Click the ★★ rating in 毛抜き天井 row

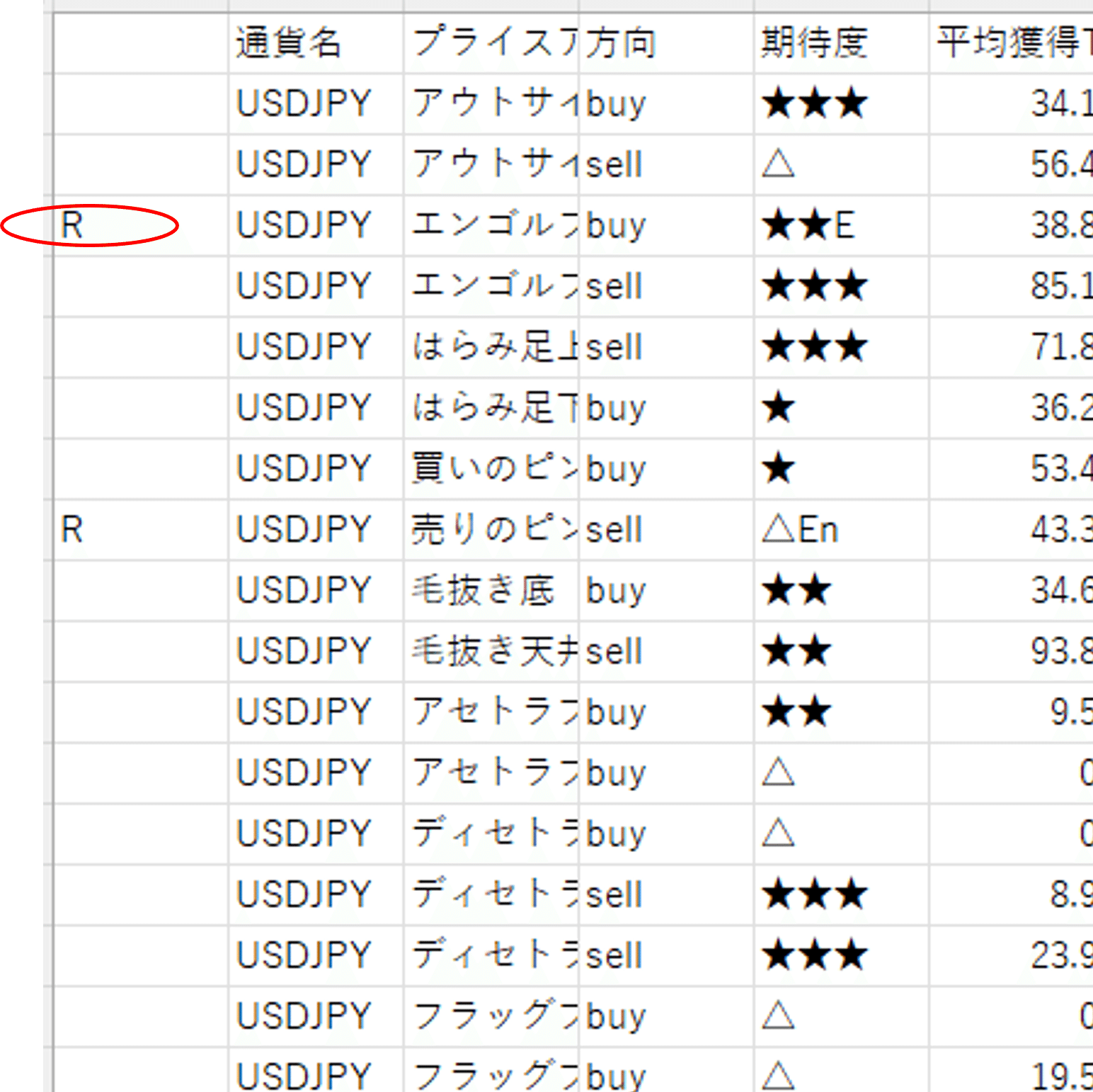(x=841, y=652)
